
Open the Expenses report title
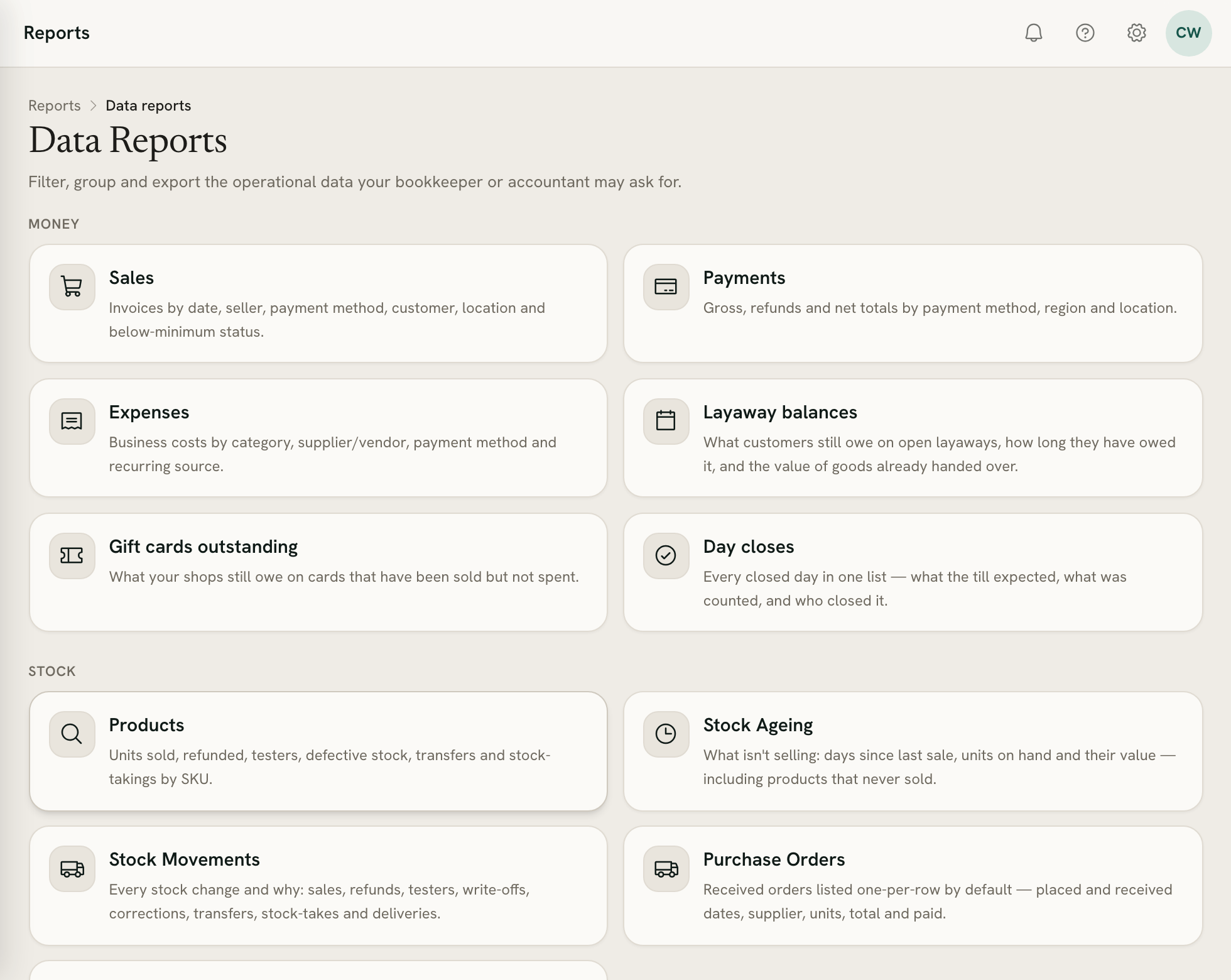[x=149, y=412]
